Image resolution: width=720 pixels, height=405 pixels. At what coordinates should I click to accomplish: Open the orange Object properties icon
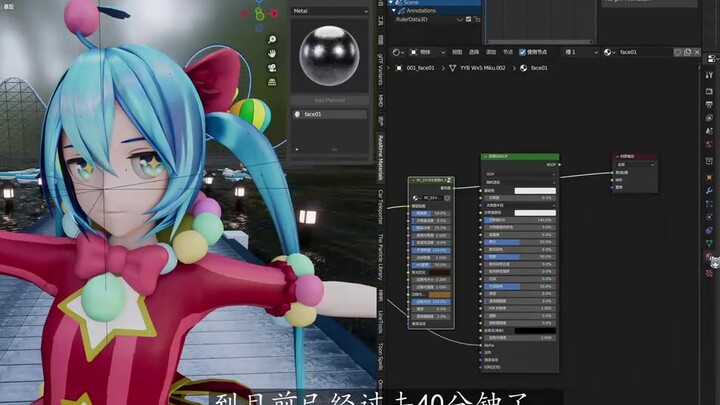[709, 177]
